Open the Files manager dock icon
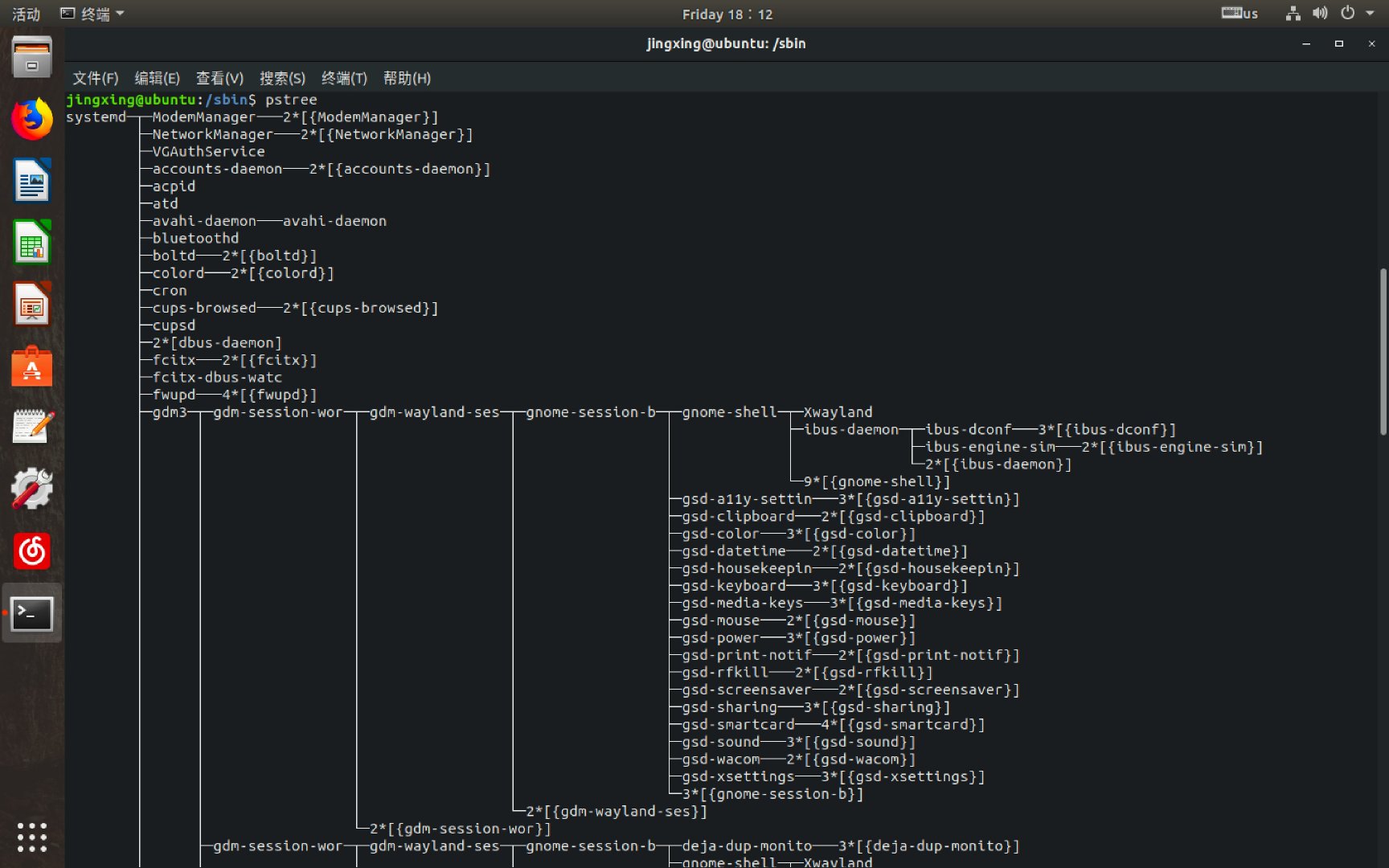This screenshot has height=868, width=1389. [32, 58]
